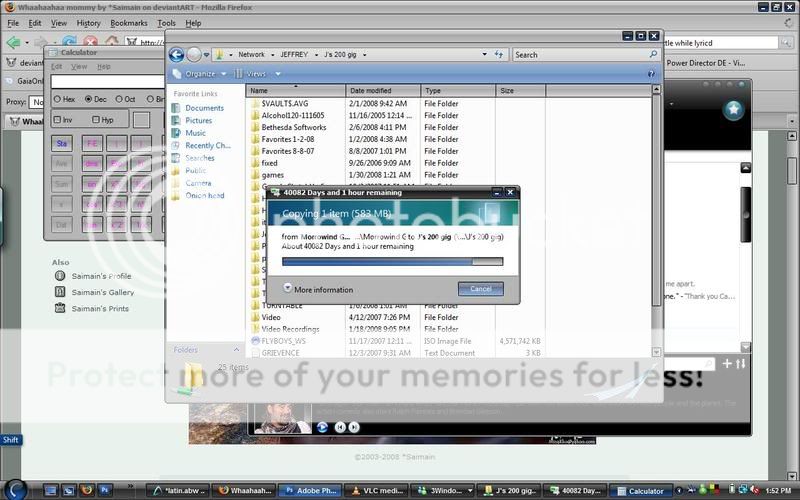Open Music in Favorite Links
The height and width of the screenshot is (500, 800).
click(x=195, y=133)
